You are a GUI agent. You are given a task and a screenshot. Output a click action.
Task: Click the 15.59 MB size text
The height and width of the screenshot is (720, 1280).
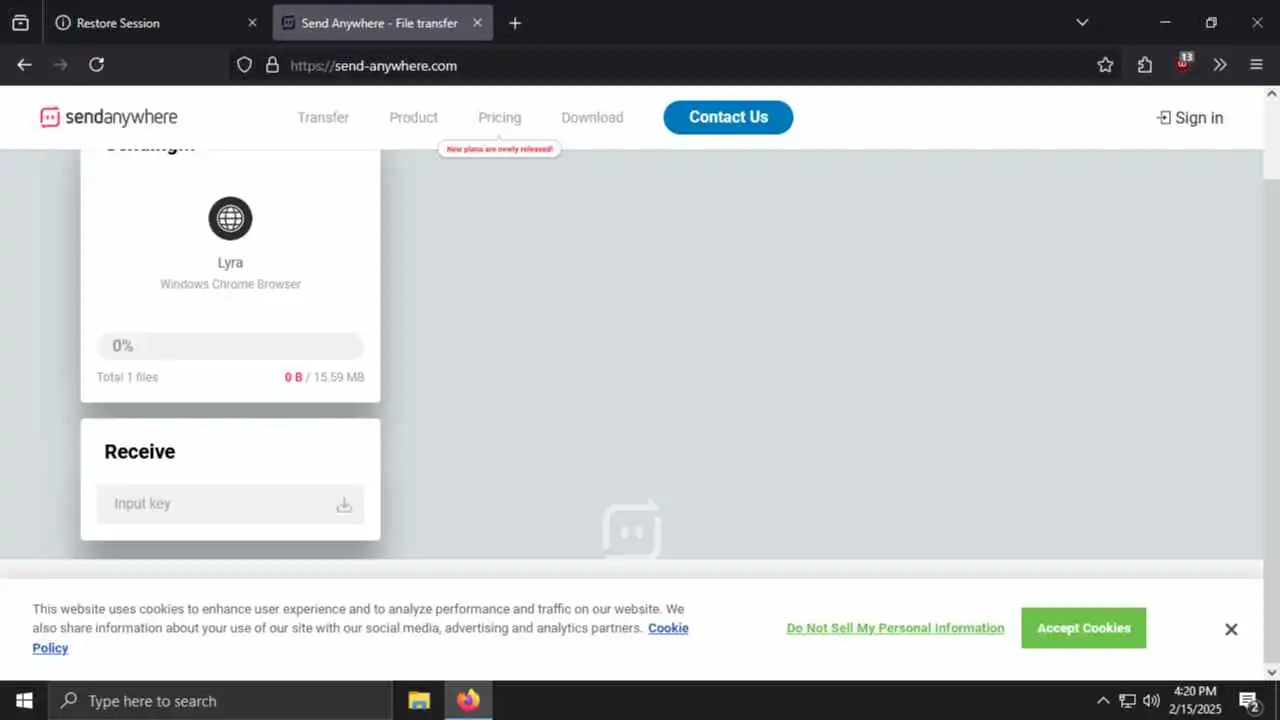tap(339, 377)
